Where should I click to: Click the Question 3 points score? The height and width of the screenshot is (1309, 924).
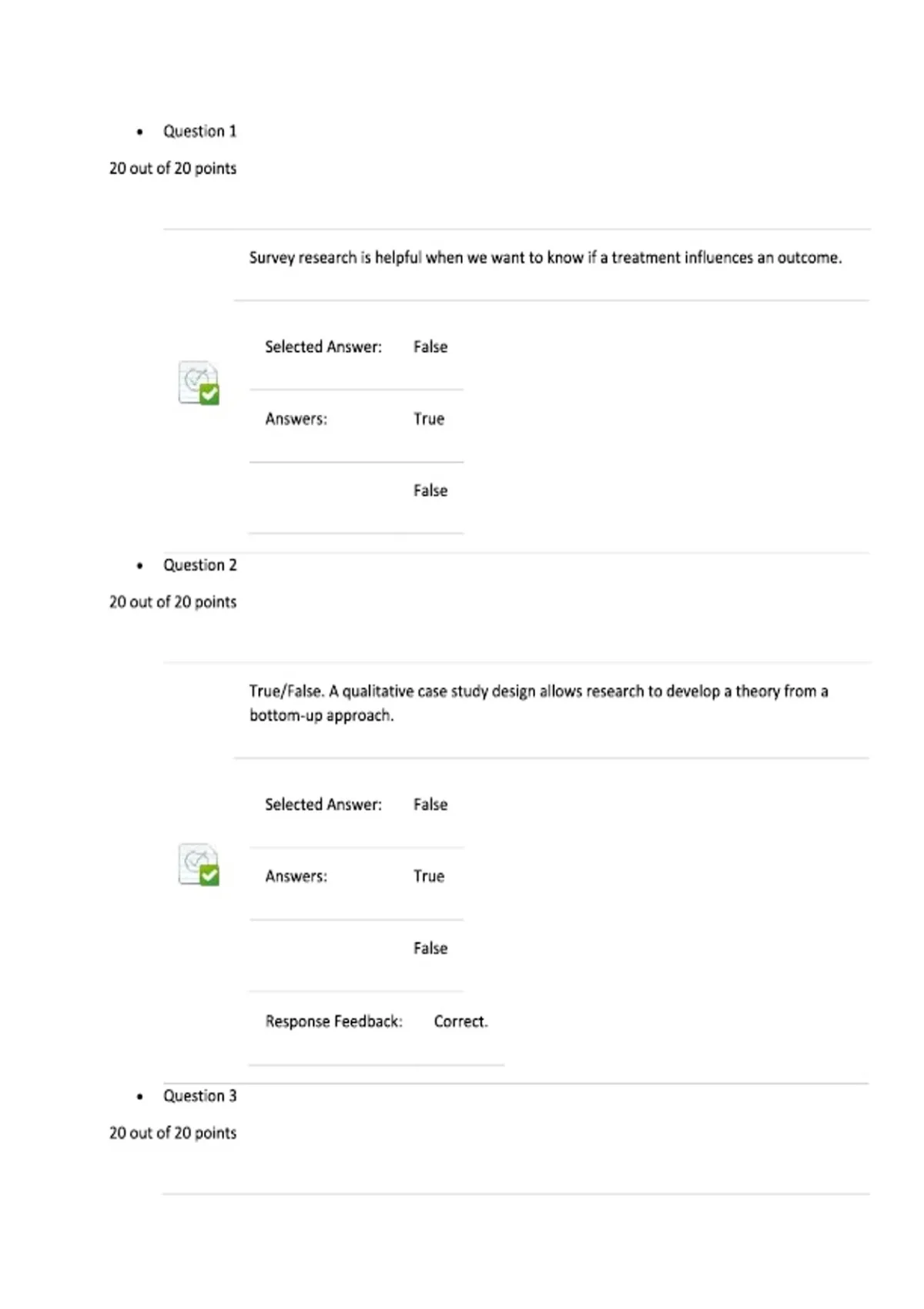172,1133
